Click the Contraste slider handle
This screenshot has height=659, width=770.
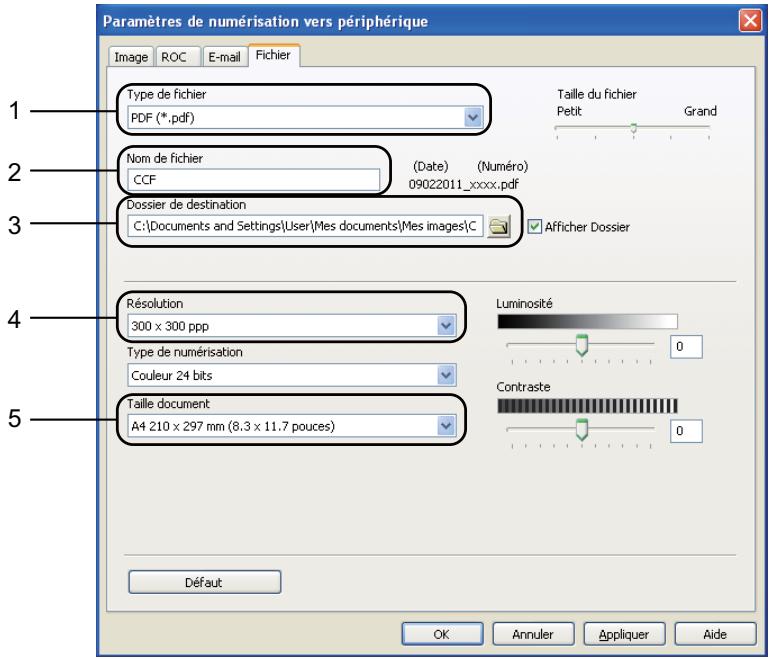click(x=581, y=430)
